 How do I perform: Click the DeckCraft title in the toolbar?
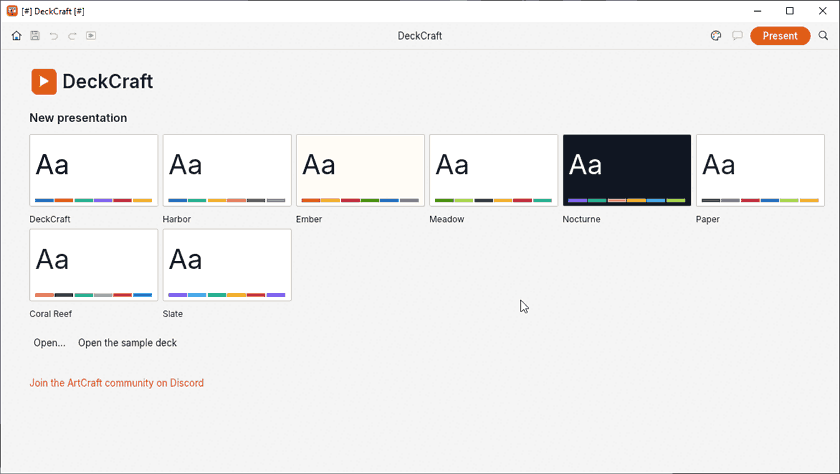[420, 36]
